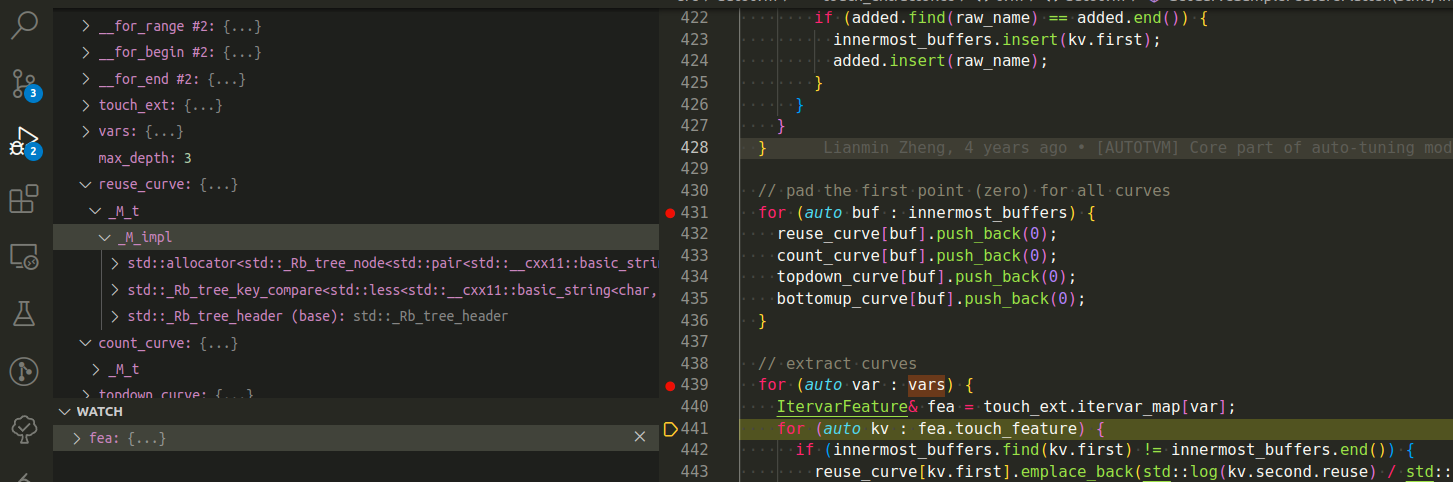
Task: Click the current-line debug arrow at line 441
Action: coord(671,429)
